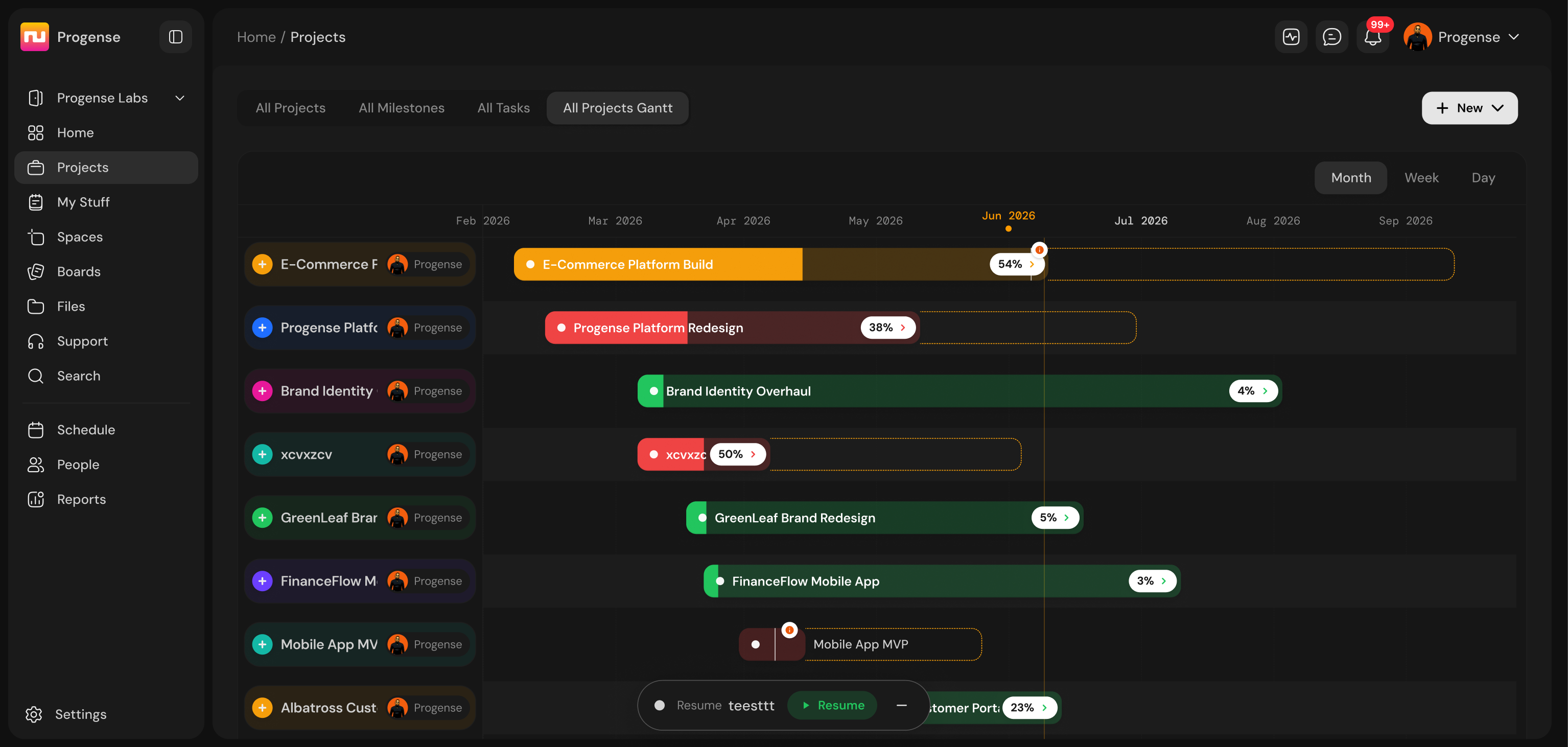Open My Stuff in sidebar
Screen dimensions: 1568x747
[x=106, y=202]
